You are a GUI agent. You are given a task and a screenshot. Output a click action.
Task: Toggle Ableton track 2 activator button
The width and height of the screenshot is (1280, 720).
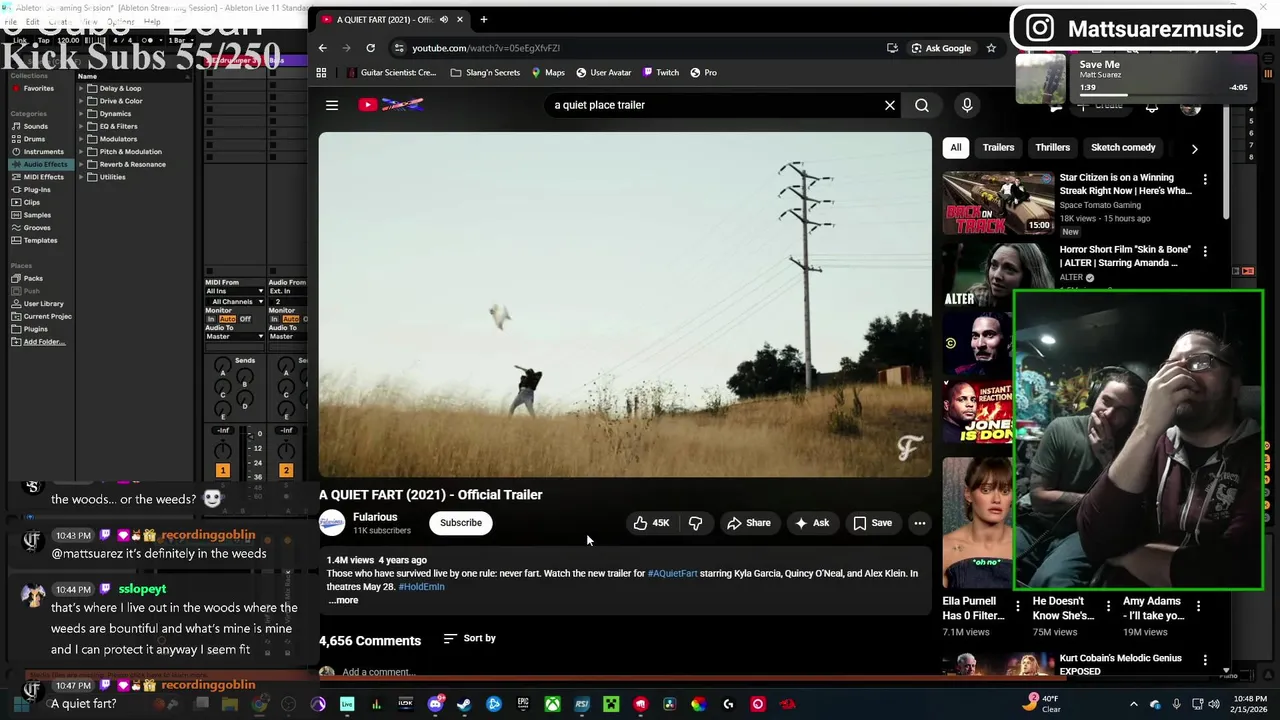click(x=285, y=470)
